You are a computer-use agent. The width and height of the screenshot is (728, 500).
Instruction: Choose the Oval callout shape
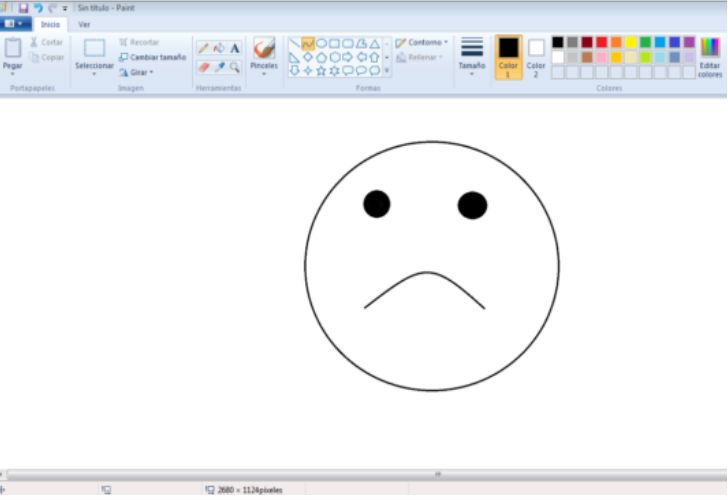[361, 71]
